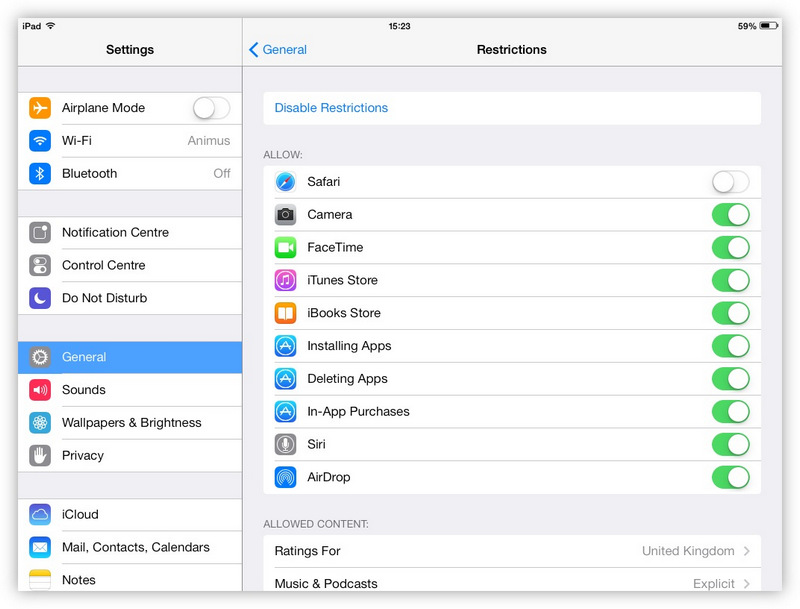Tap the iCloud icon

(x=40, y=514)
